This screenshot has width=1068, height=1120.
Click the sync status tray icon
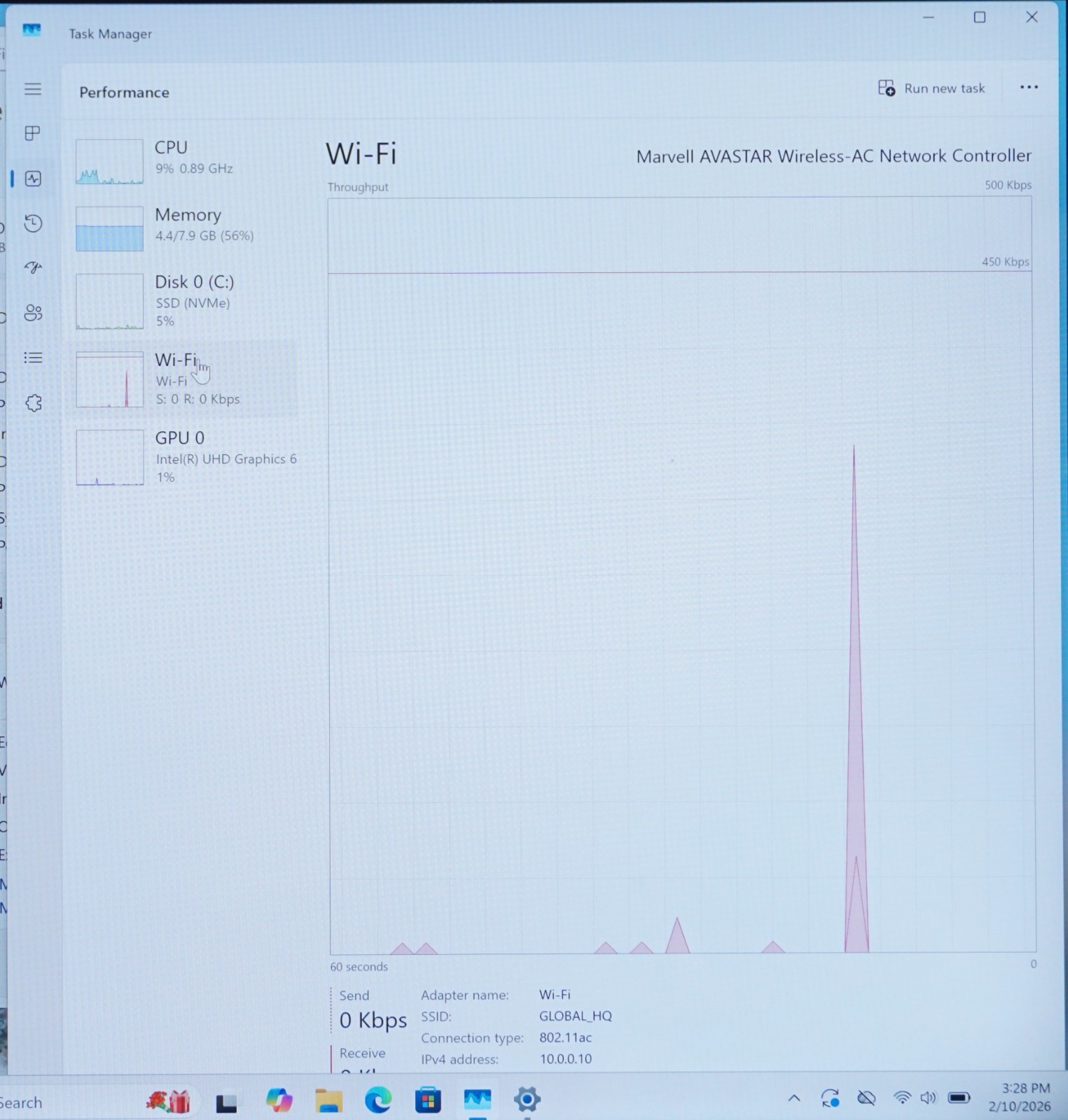click(x=831, y=1098)
